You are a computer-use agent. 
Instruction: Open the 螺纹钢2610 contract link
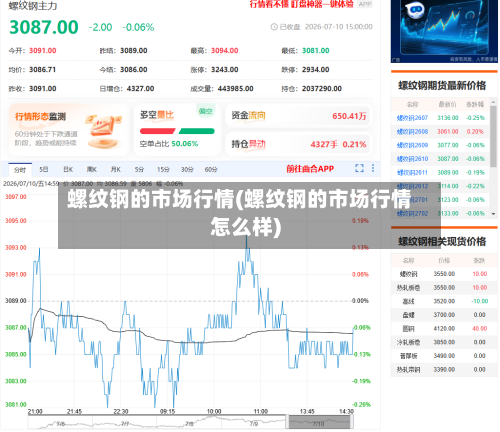coord(412,159)
